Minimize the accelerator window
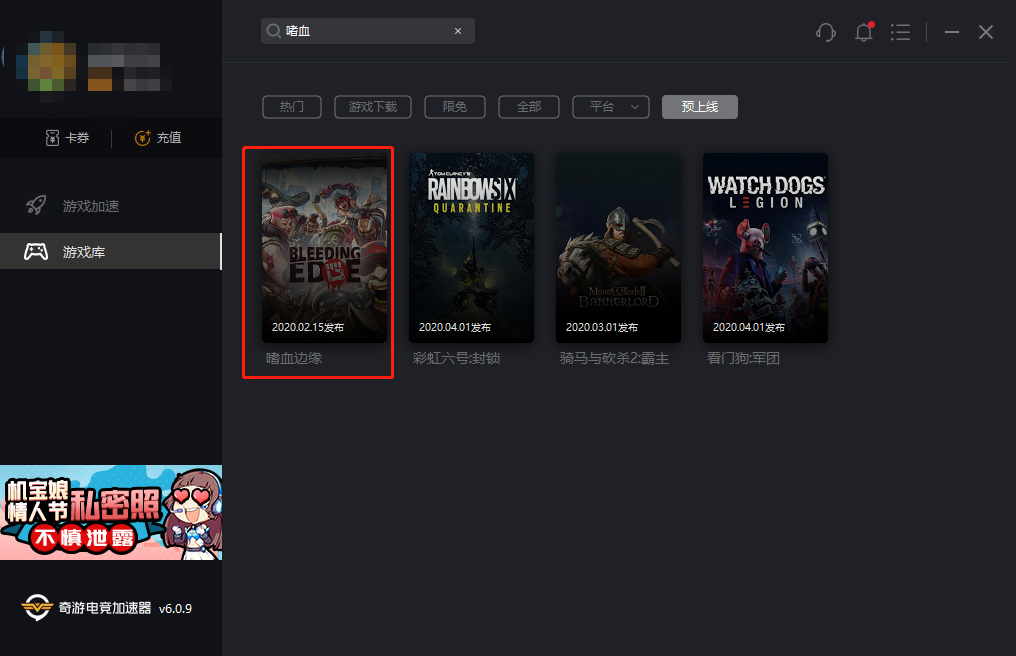 (x=951, y=32)
